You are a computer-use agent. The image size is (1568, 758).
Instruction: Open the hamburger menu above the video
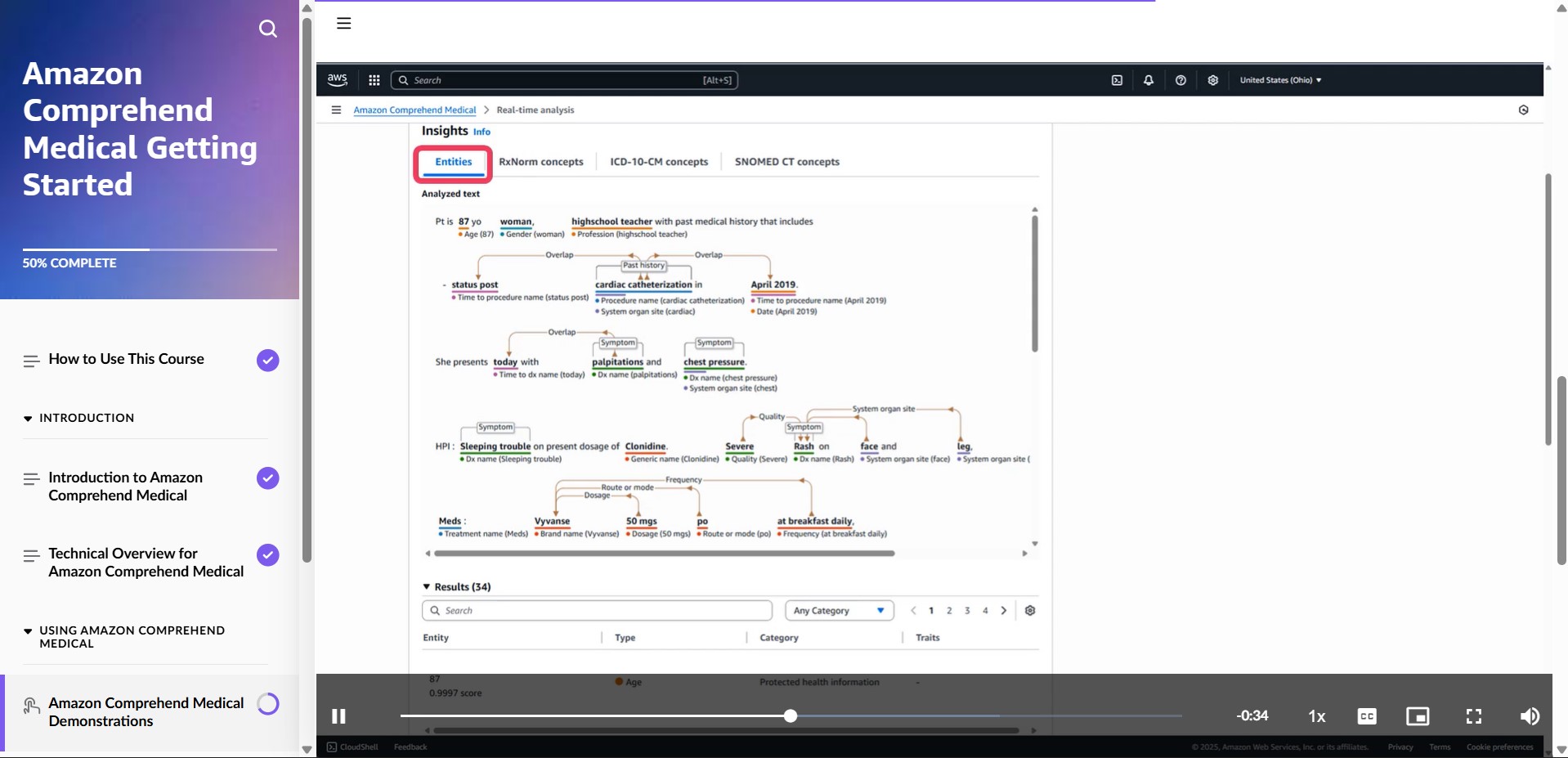(x=343, y=24)
